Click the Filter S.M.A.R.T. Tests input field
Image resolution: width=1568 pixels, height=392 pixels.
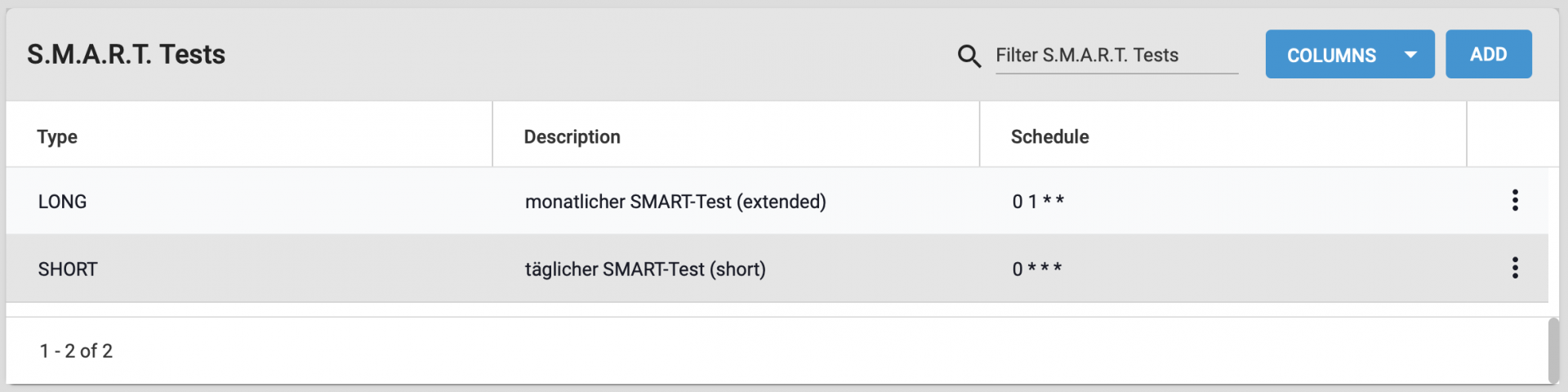pyautogui.click(x=1116, y=56)
